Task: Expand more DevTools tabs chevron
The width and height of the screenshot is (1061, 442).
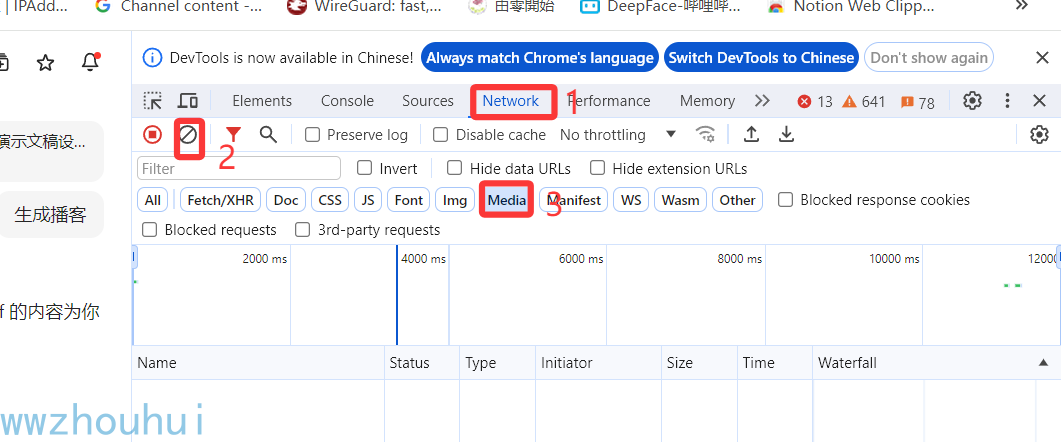Action: tap(762, 101)
